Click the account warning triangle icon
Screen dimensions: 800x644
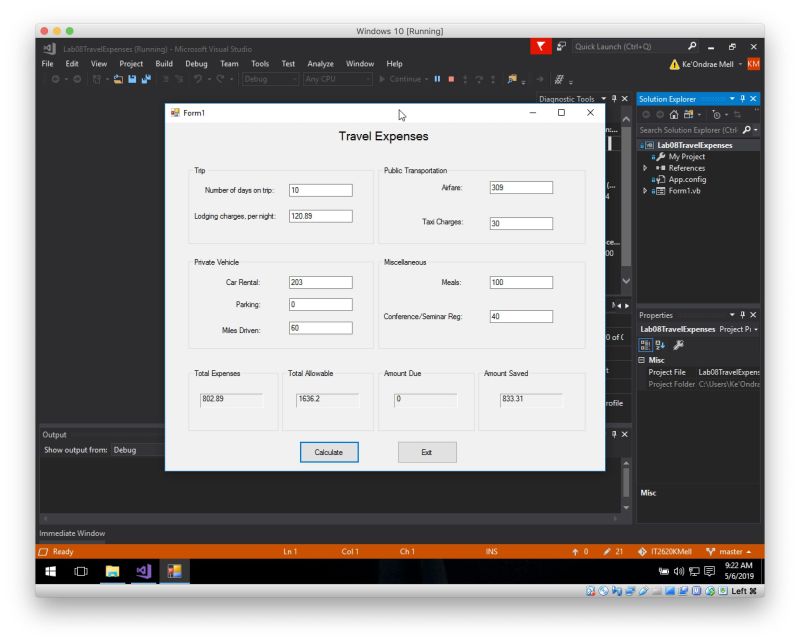click(x=674, y=64)
